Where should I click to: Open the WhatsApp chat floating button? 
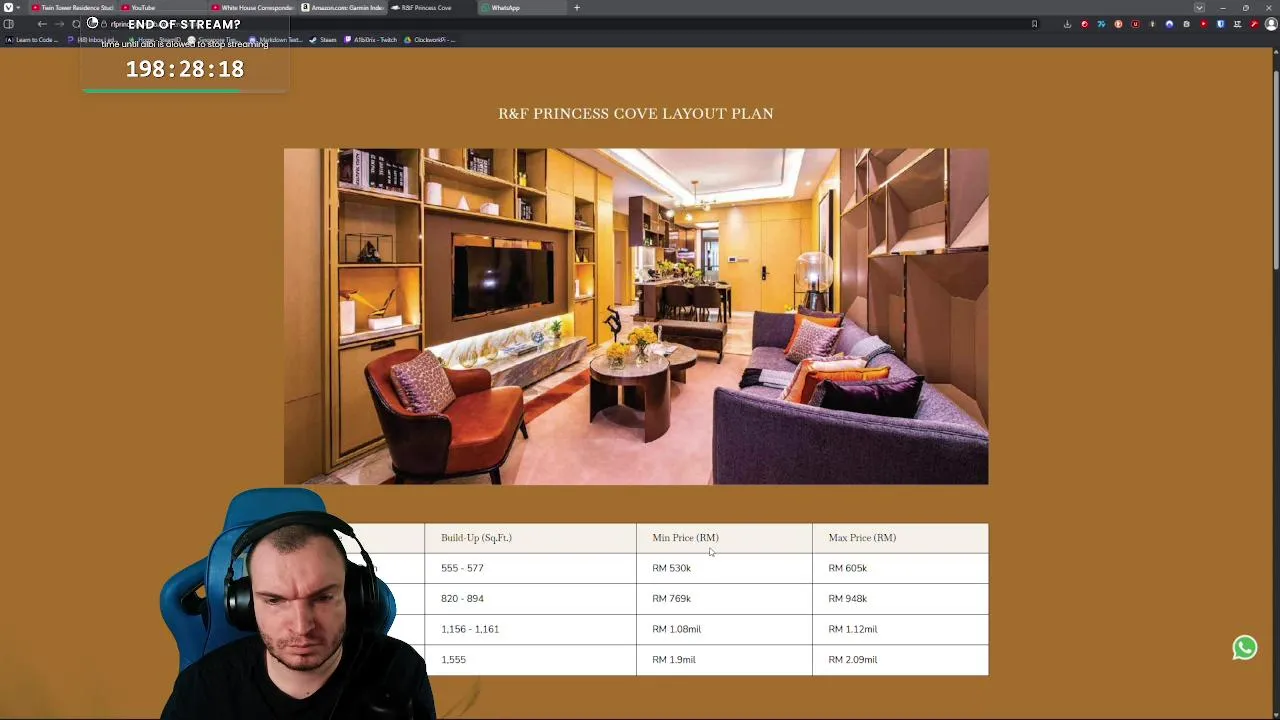coord(1244,648)
